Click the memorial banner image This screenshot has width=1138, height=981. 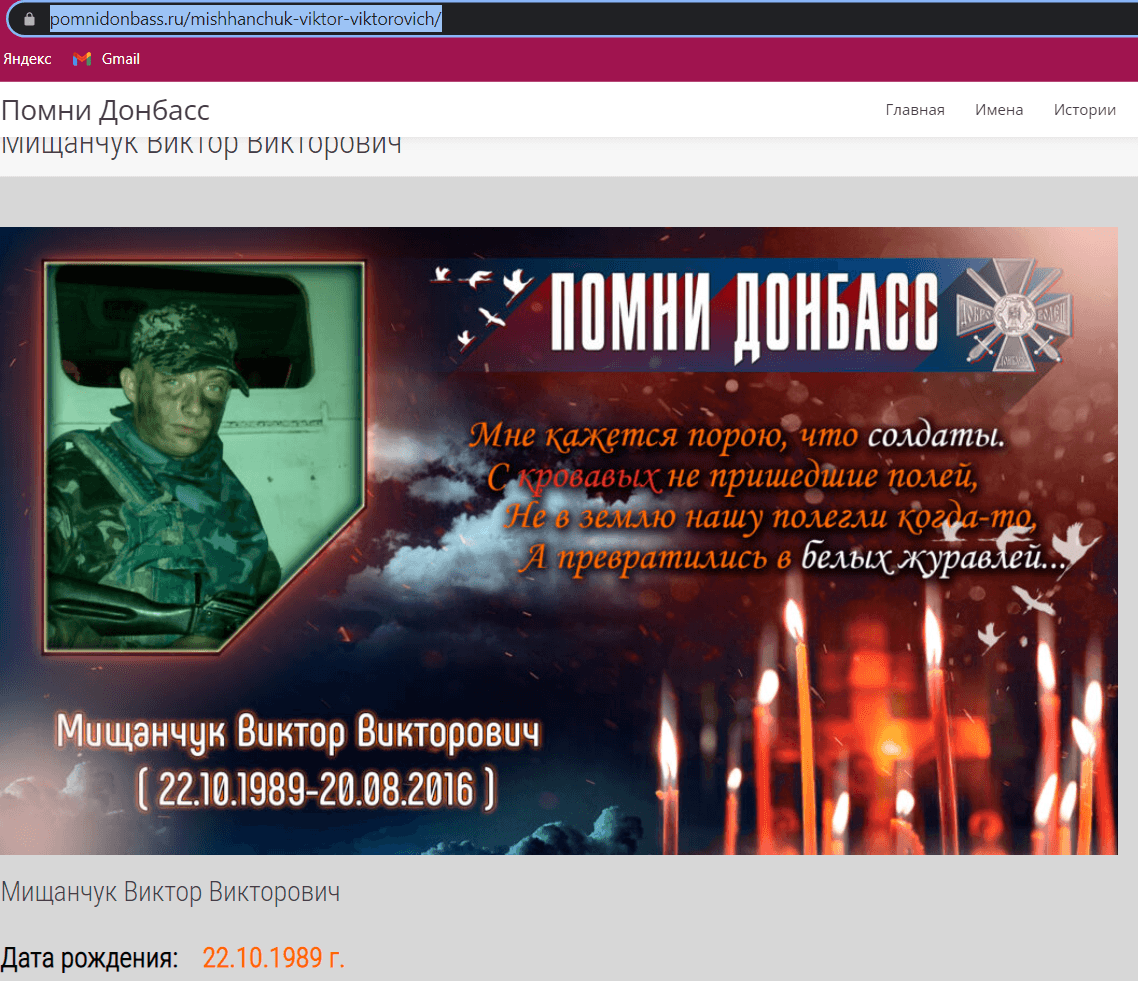point(559,541)
